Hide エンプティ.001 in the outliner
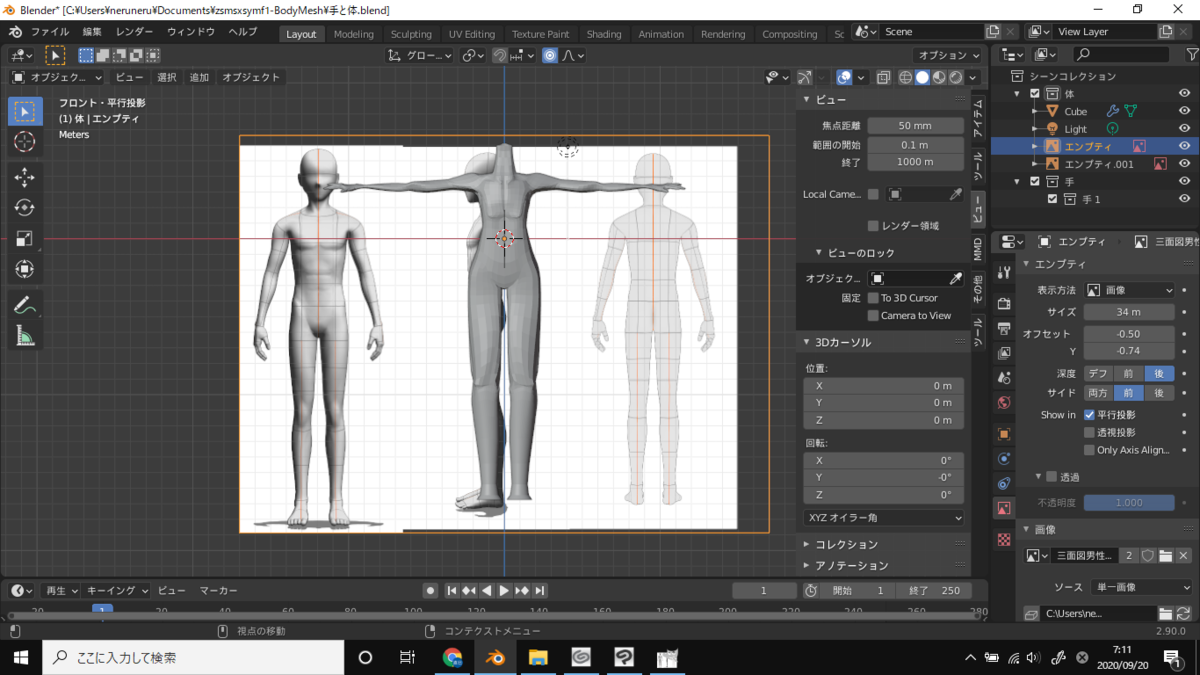1200x675 pixels. click(x=1184, y=164)
